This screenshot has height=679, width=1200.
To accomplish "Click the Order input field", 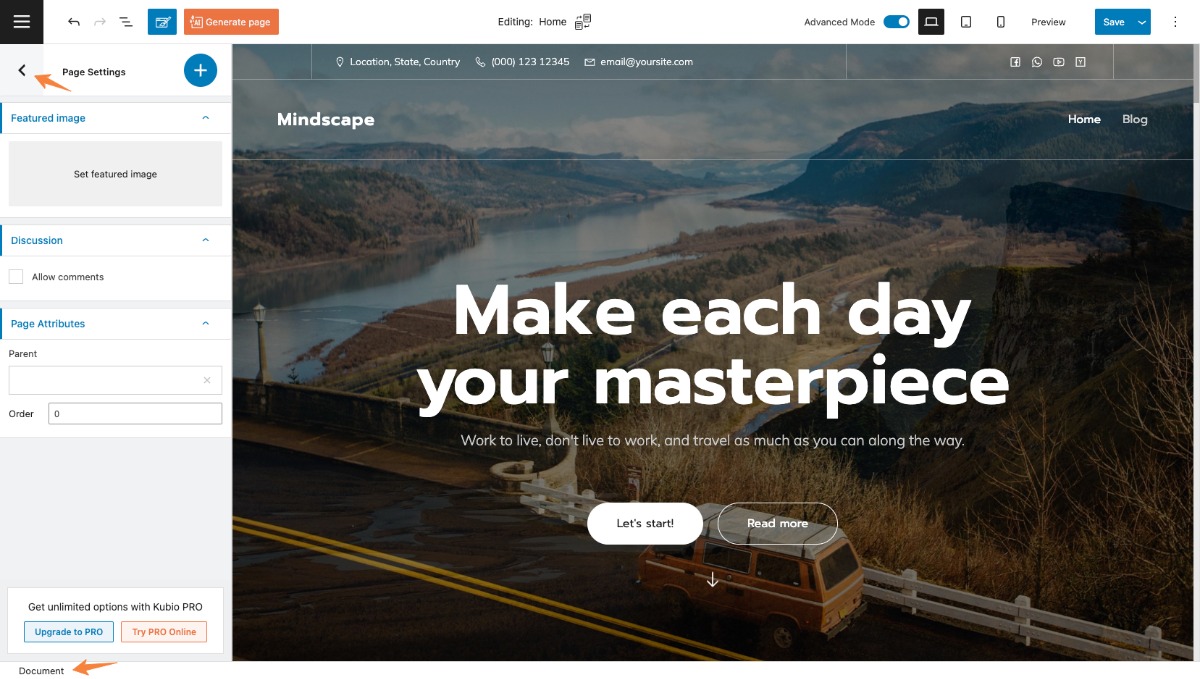I will (x=135, y=413).
